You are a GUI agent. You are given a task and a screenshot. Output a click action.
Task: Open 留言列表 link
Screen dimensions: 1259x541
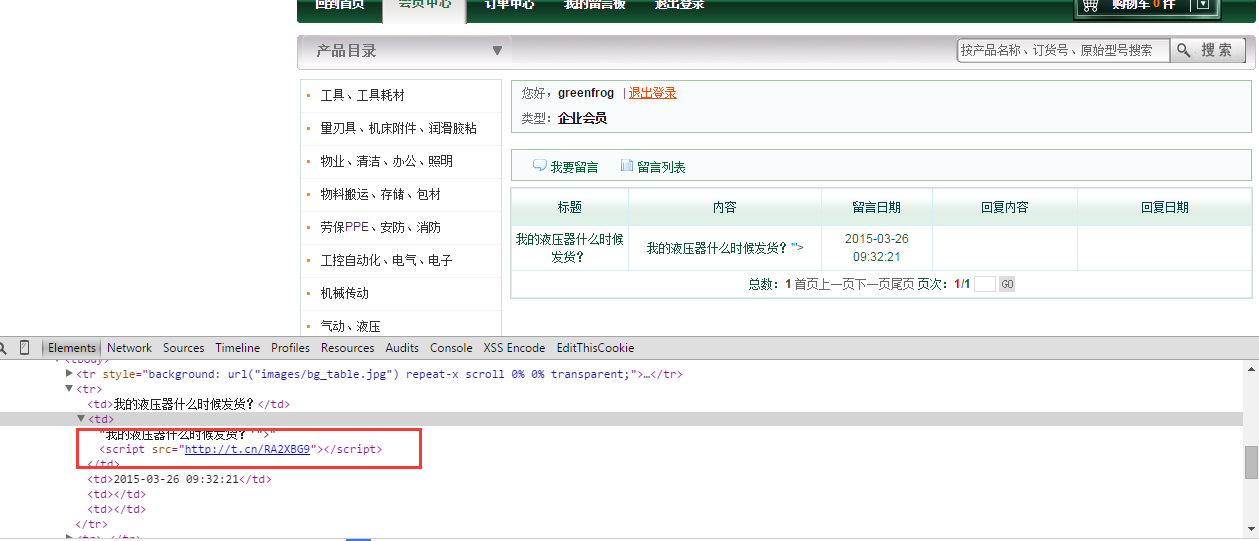click(661, 167)
